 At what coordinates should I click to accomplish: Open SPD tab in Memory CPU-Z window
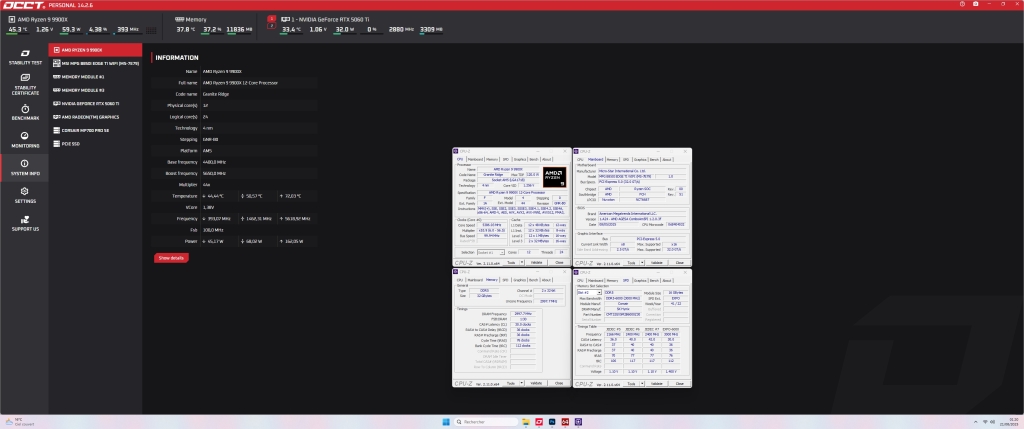[505, 279]
